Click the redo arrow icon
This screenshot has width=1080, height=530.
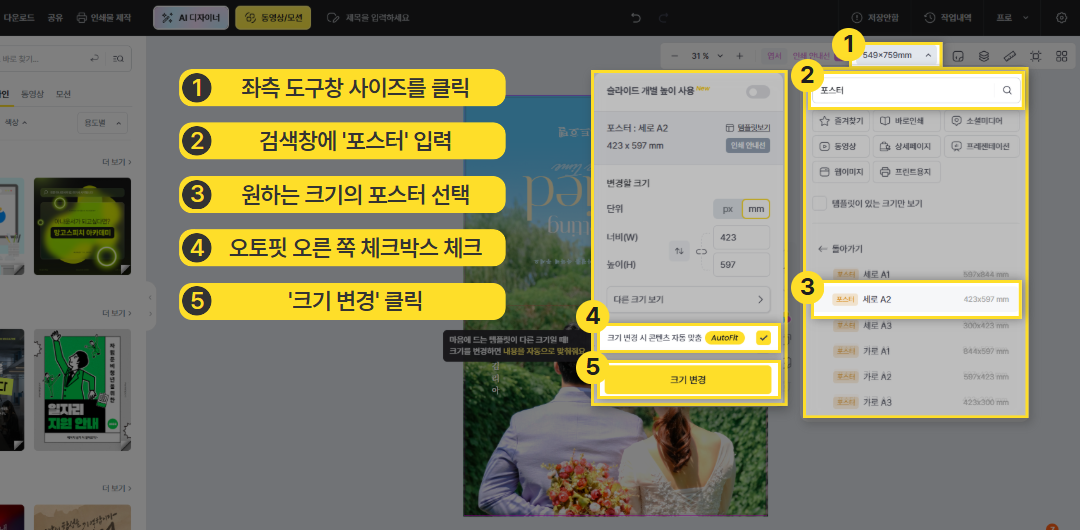click(x=663, y=18)
